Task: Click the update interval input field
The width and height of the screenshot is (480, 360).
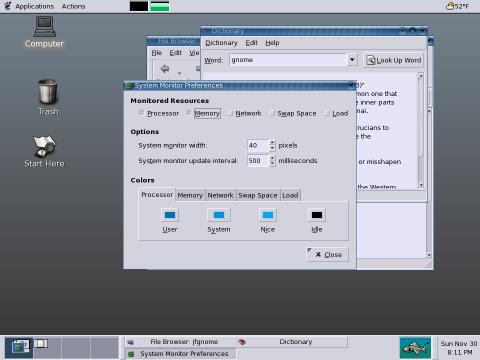Action: [x=258, y=161]
